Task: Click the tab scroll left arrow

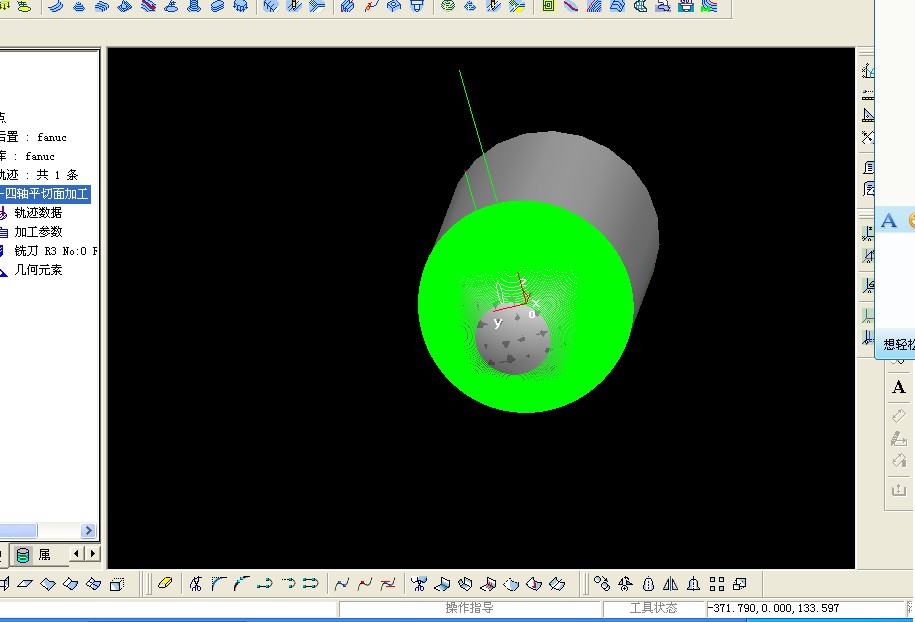Action: [75, 554]
